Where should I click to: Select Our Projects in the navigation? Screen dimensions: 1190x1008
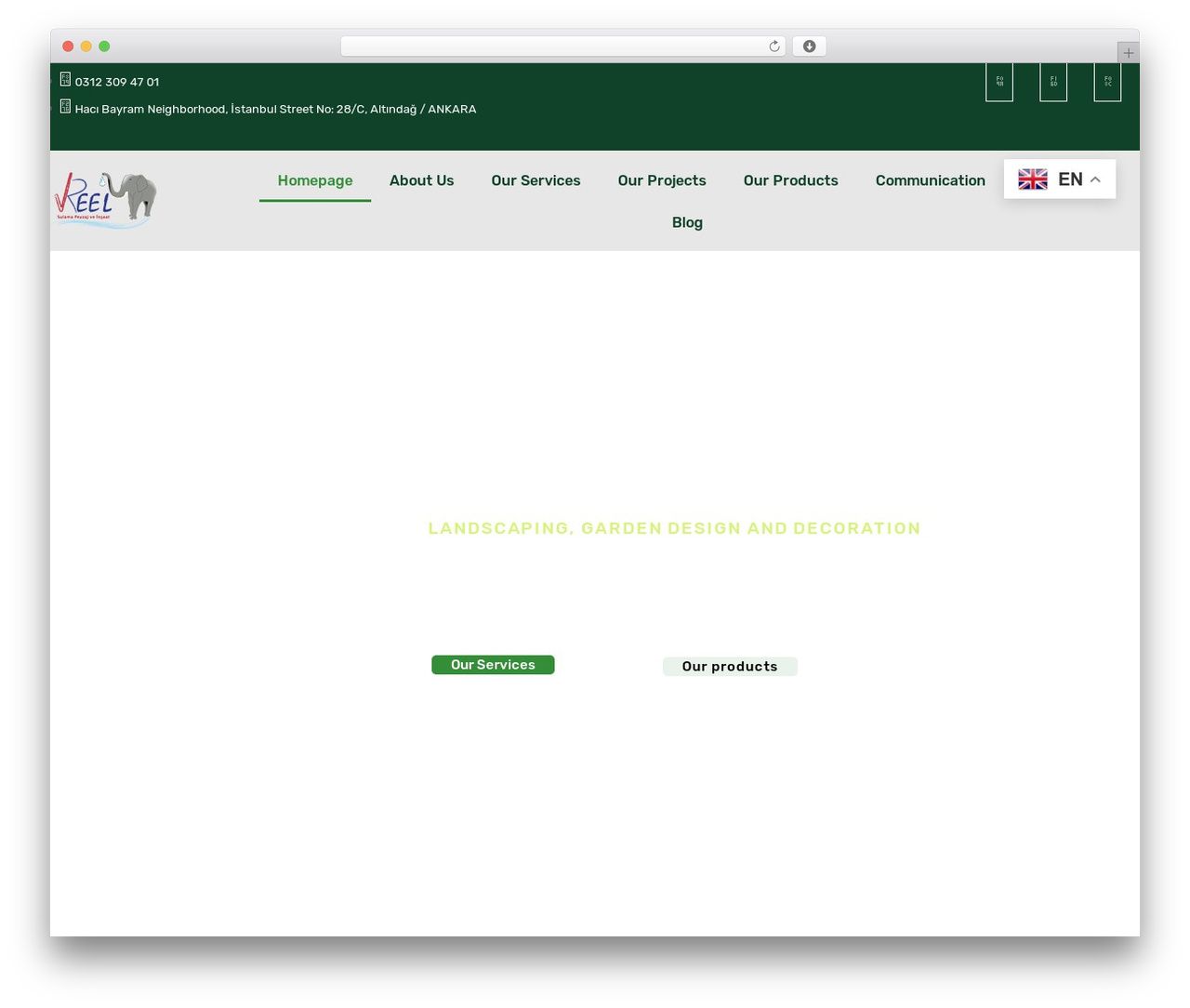[662, 180]
